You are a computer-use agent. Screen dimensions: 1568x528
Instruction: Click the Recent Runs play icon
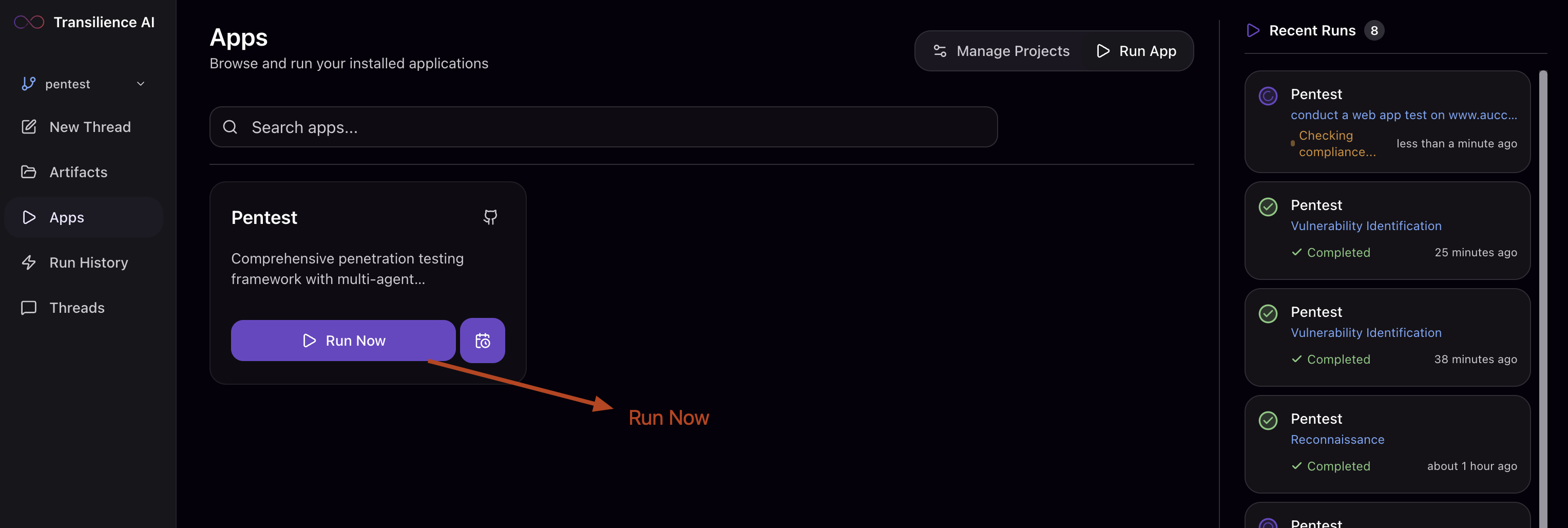(1253, 30)
